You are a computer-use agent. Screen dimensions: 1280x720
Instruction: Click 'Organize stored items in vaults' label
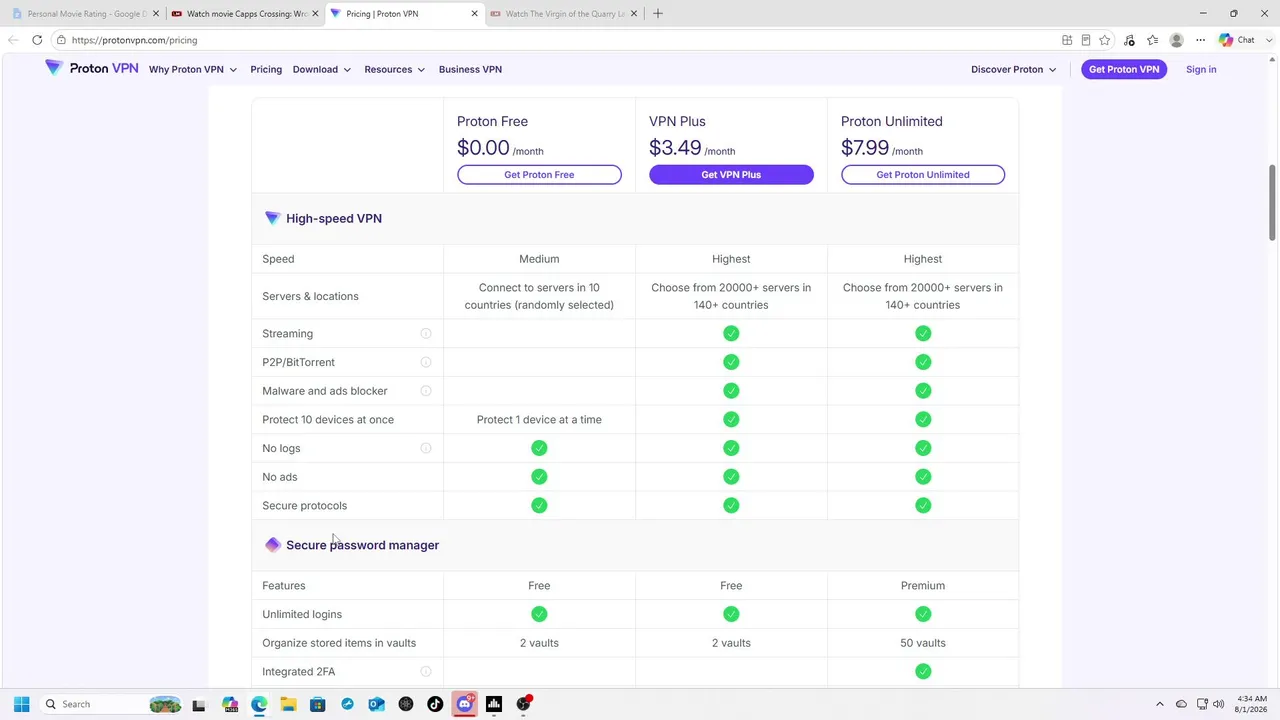pos(339,643)
